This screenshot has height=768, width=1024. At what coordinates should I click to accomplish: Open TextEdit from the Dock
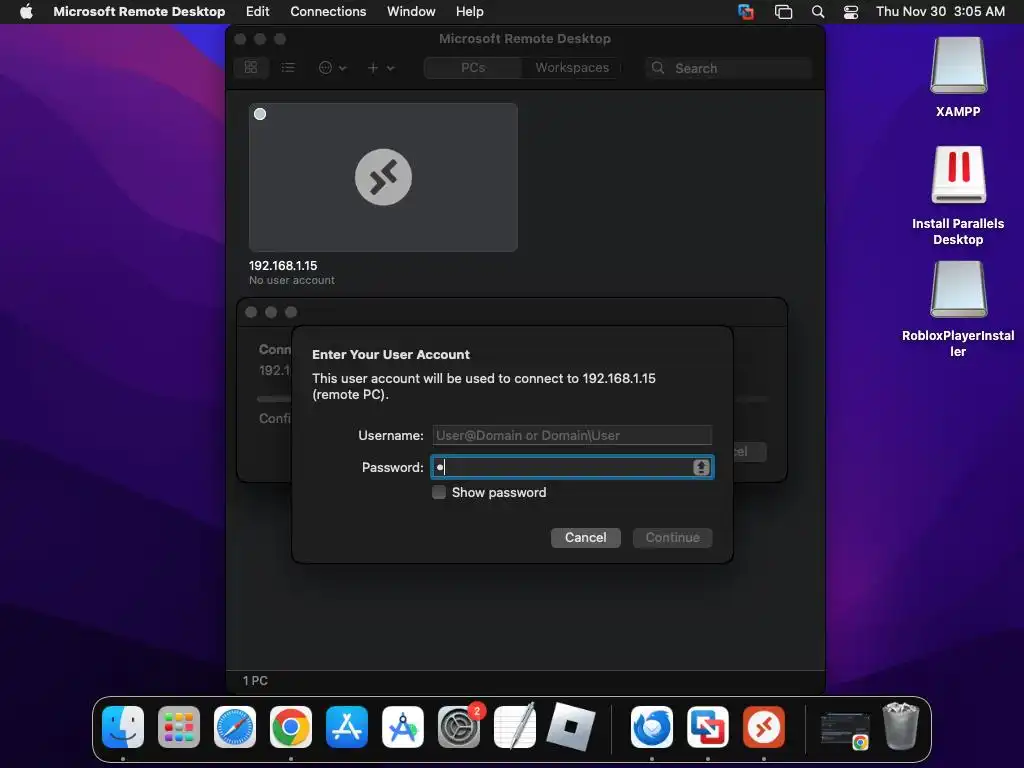coord(515,727)
